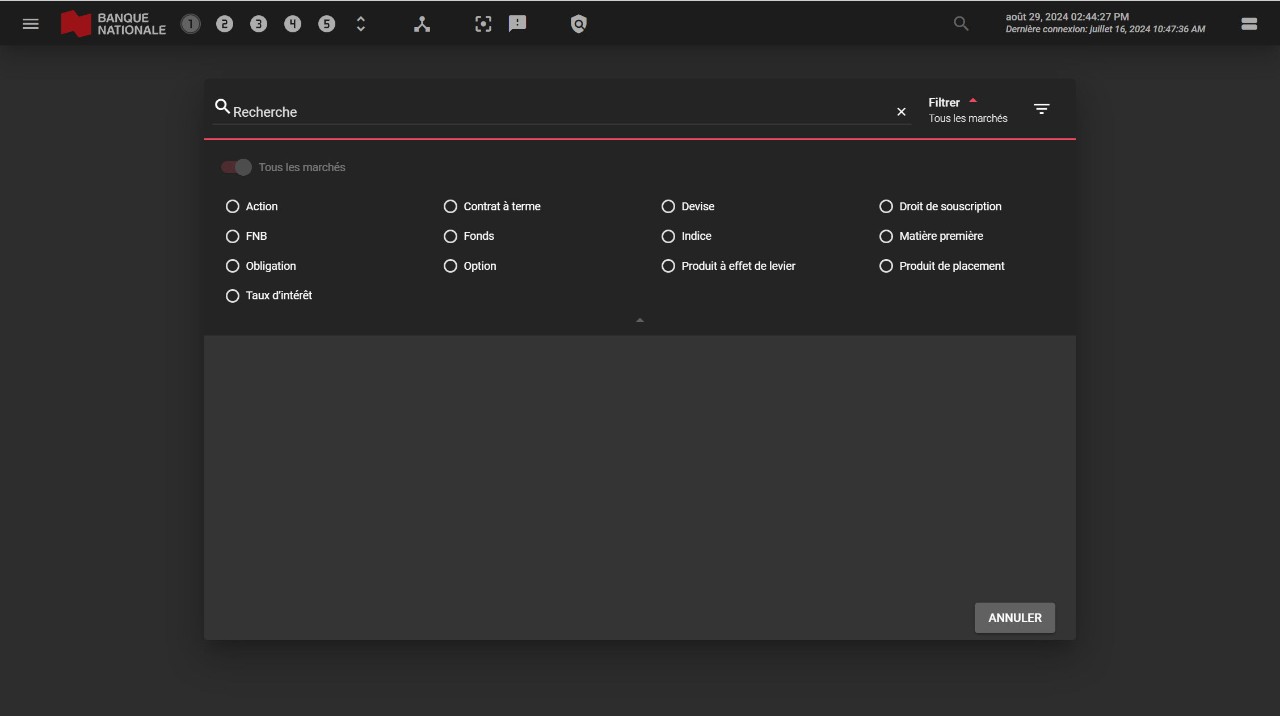Click the search magnifier in dialog
Viewport: 1280px width, 716px height.
tap(222, 106)
